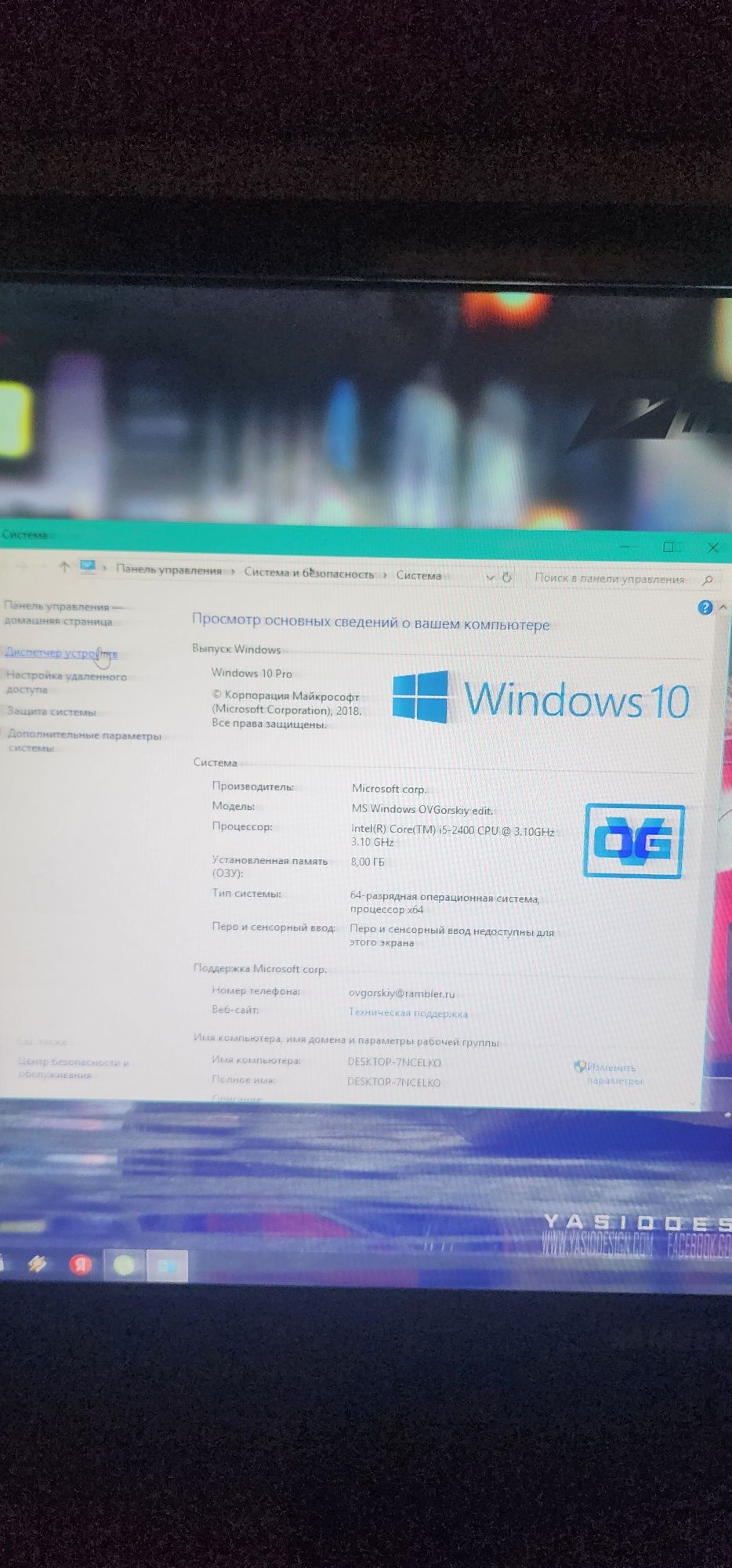Select DESKTOP-7NCELKO next to Имя компьютера
Screen dimensions: 732x1568
point(394,1062)
